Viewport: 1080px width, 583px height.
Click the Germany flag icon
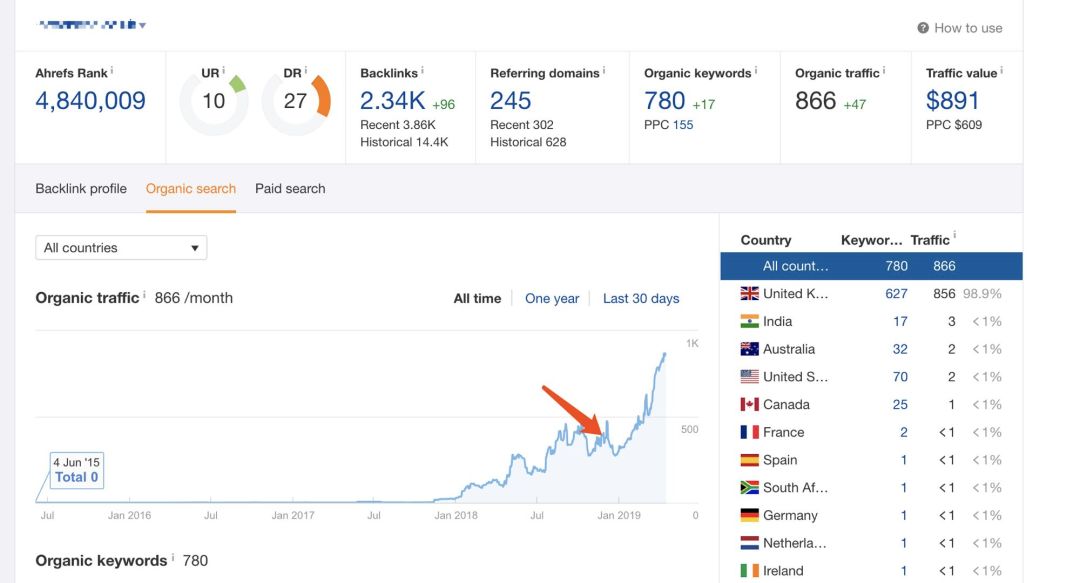[x=749, y=515]
